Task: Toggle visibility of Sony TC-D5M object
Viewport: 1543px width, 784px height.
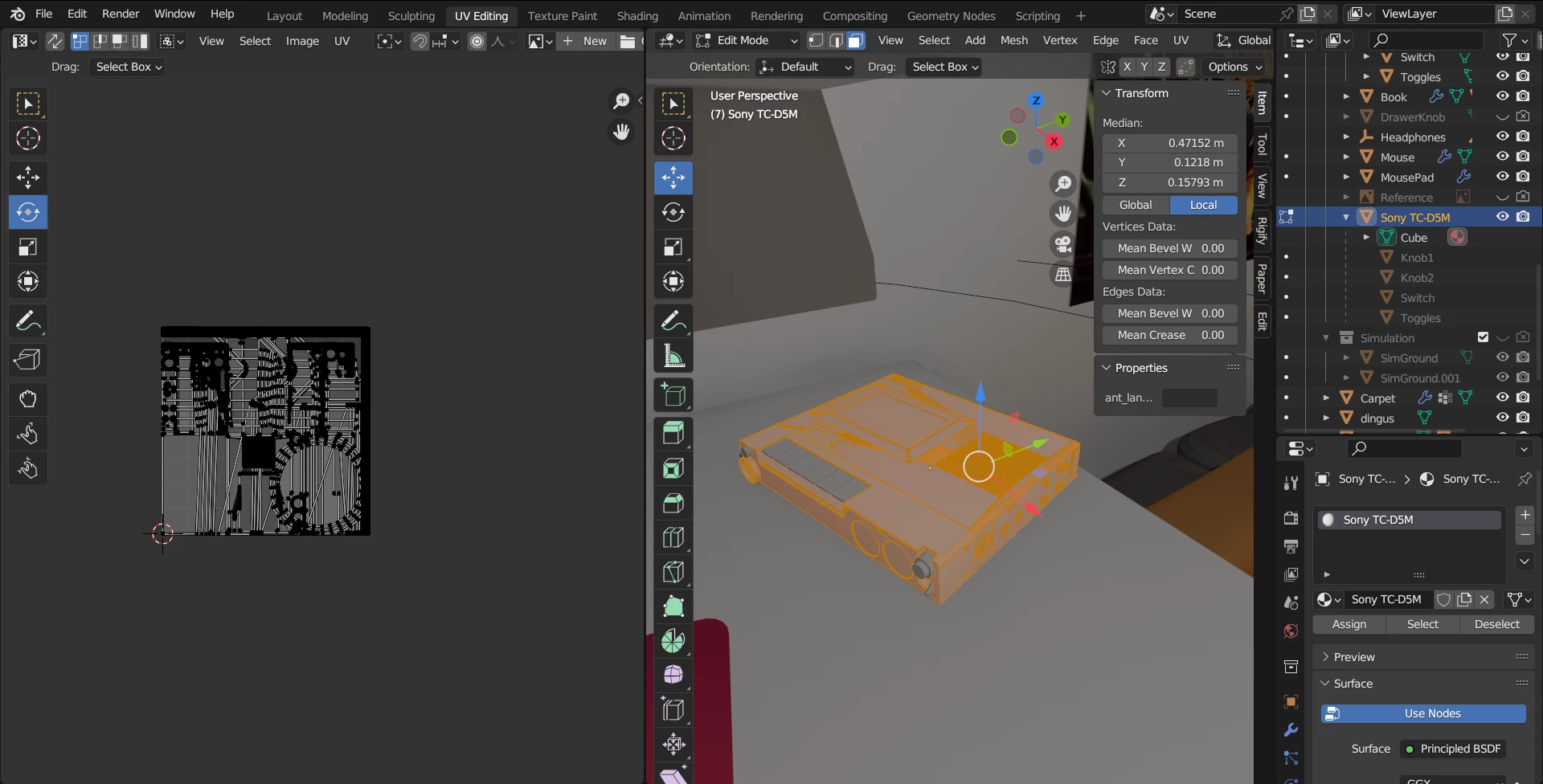Action: (x=1502, y=217)
